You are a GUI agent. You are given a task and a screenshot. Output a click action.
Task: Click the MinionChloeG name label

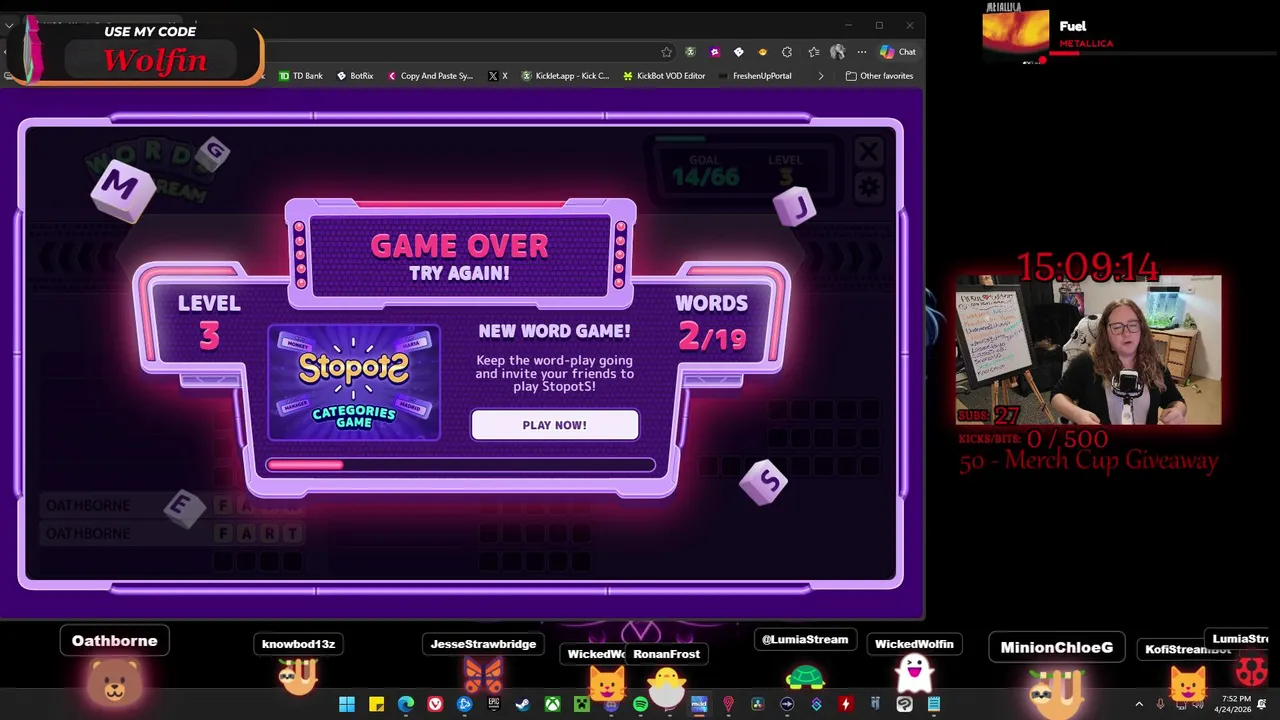tap(1057, 647)
